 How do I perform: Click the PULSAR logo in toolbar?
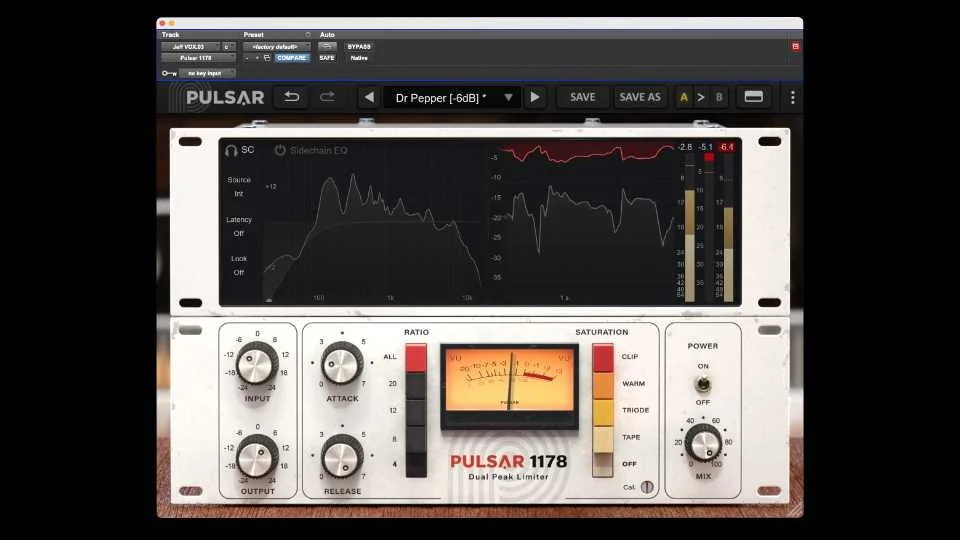pos(225,97)
